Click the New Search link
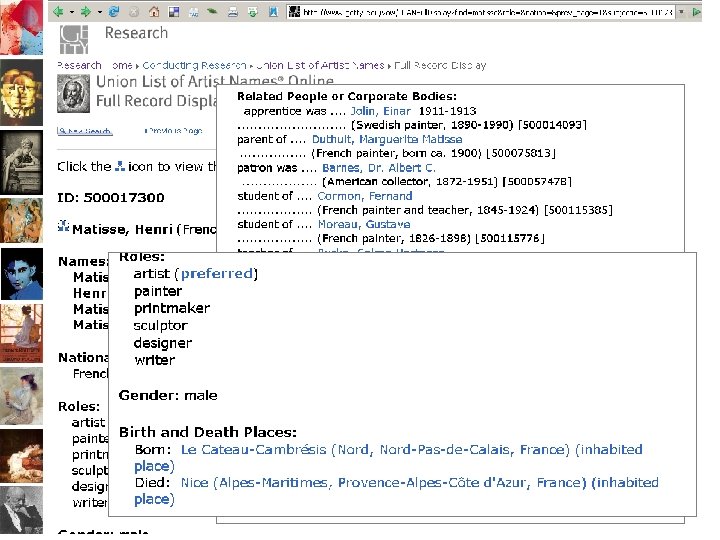The image size is (720, 540). (x=84, y=131)
